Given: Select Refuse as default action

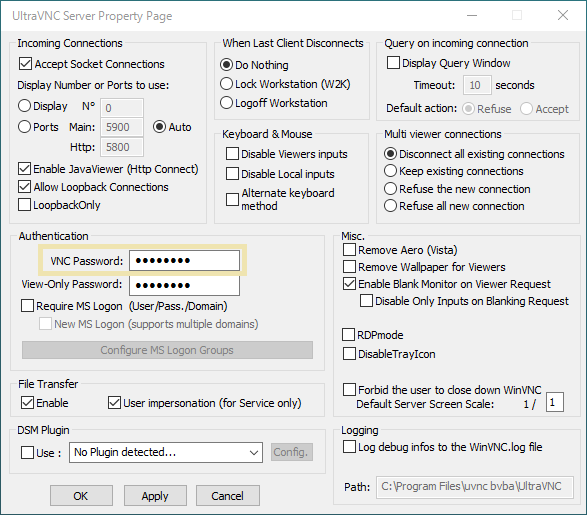Looking at the screenshot, I should [x=468, y=109].
